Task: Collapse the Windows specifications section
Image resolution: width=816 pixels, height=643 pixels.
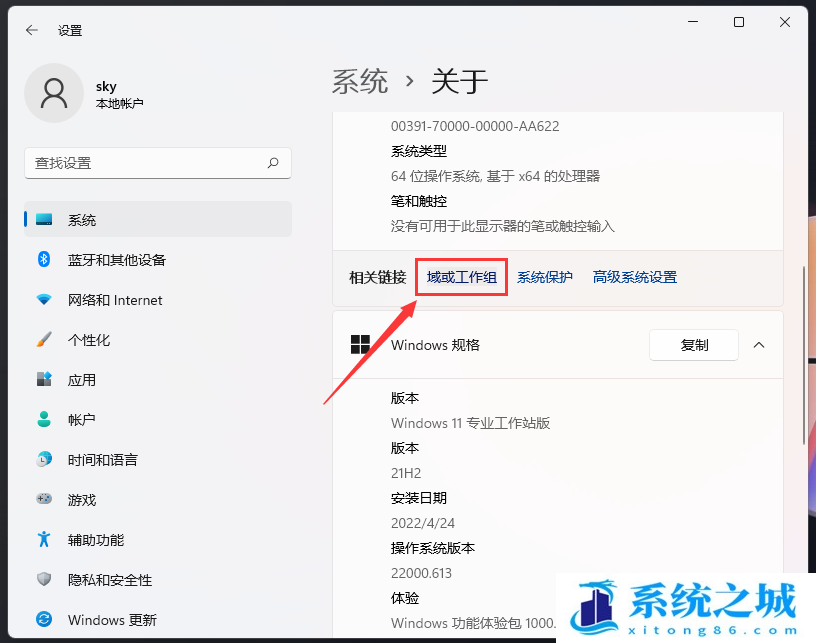Action: [759, 345]
